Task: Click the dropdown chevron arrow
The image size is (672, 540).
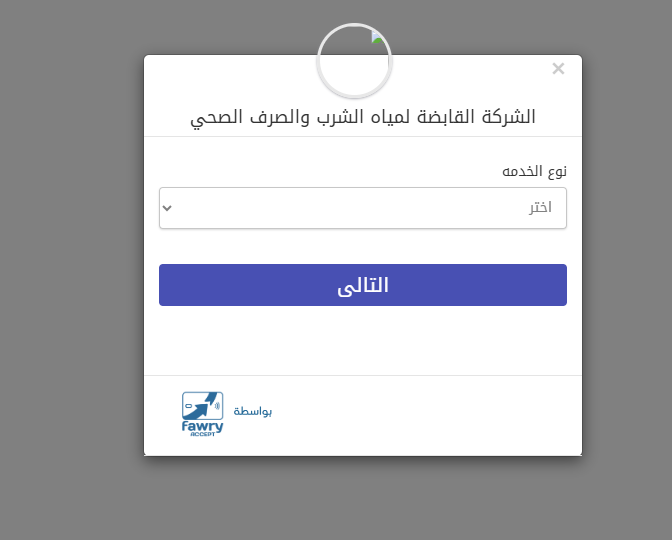Action: click(167, 208)
